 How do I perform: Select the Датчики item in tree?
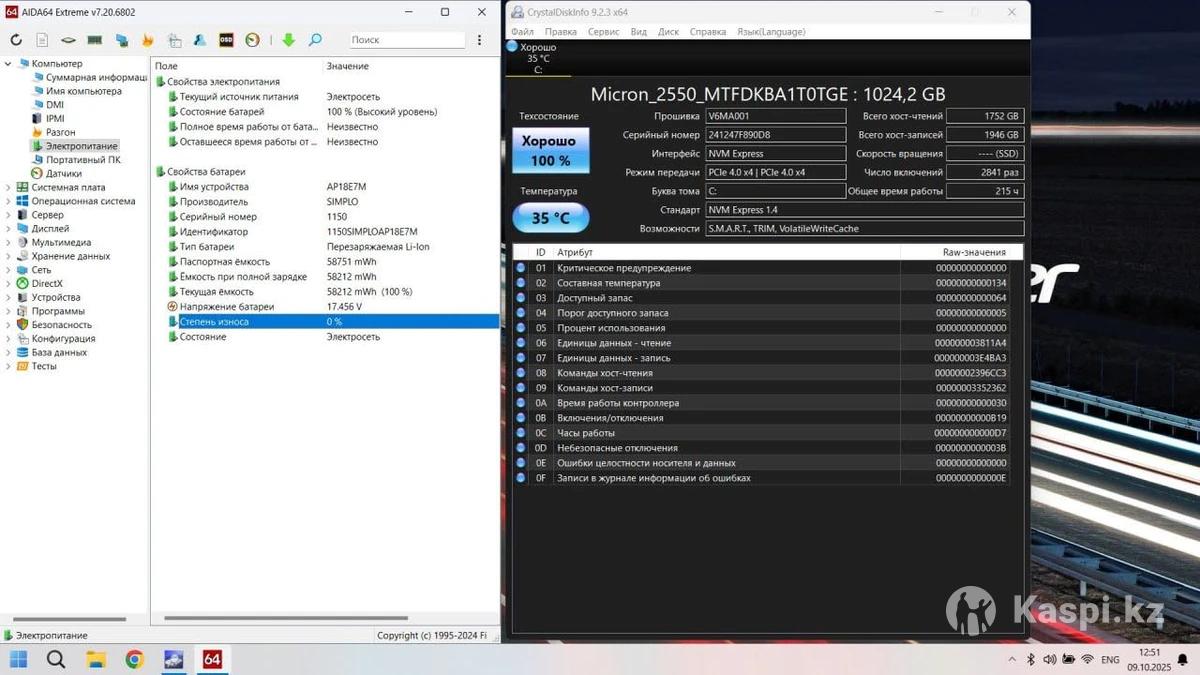63,174
